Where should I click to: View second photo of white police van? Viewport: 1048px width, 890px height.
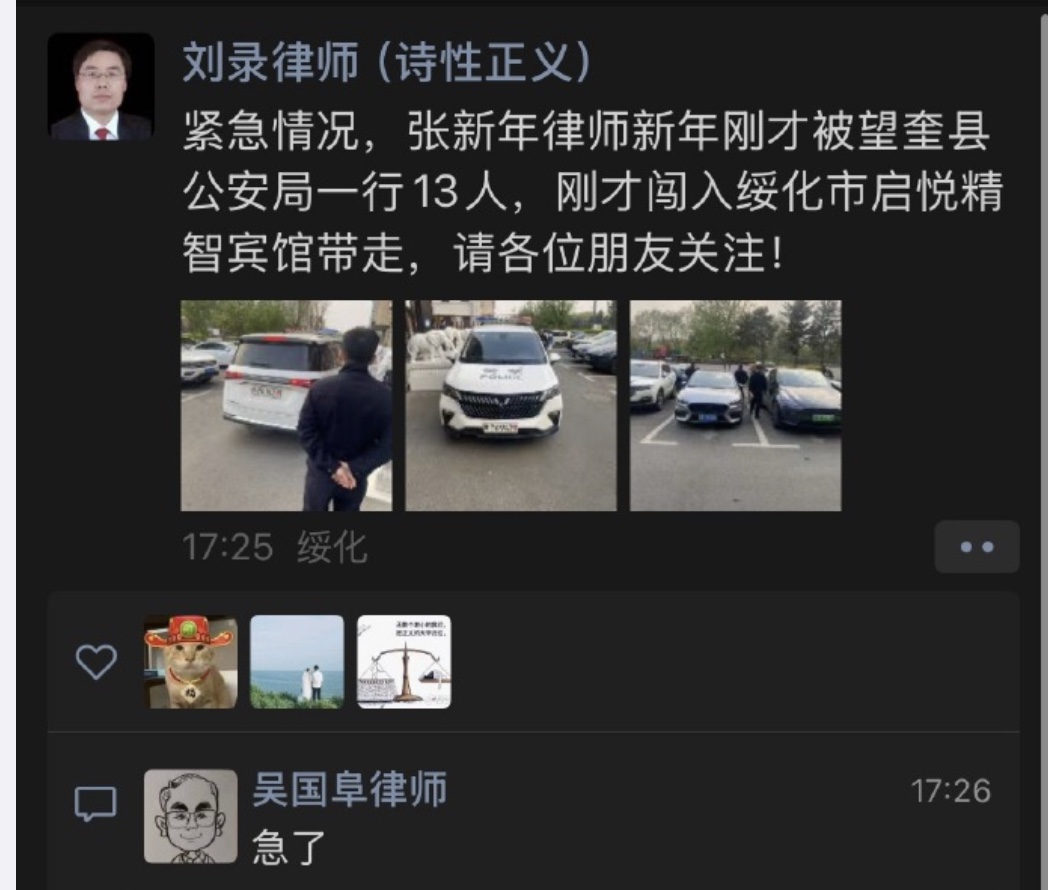point(511,406)
